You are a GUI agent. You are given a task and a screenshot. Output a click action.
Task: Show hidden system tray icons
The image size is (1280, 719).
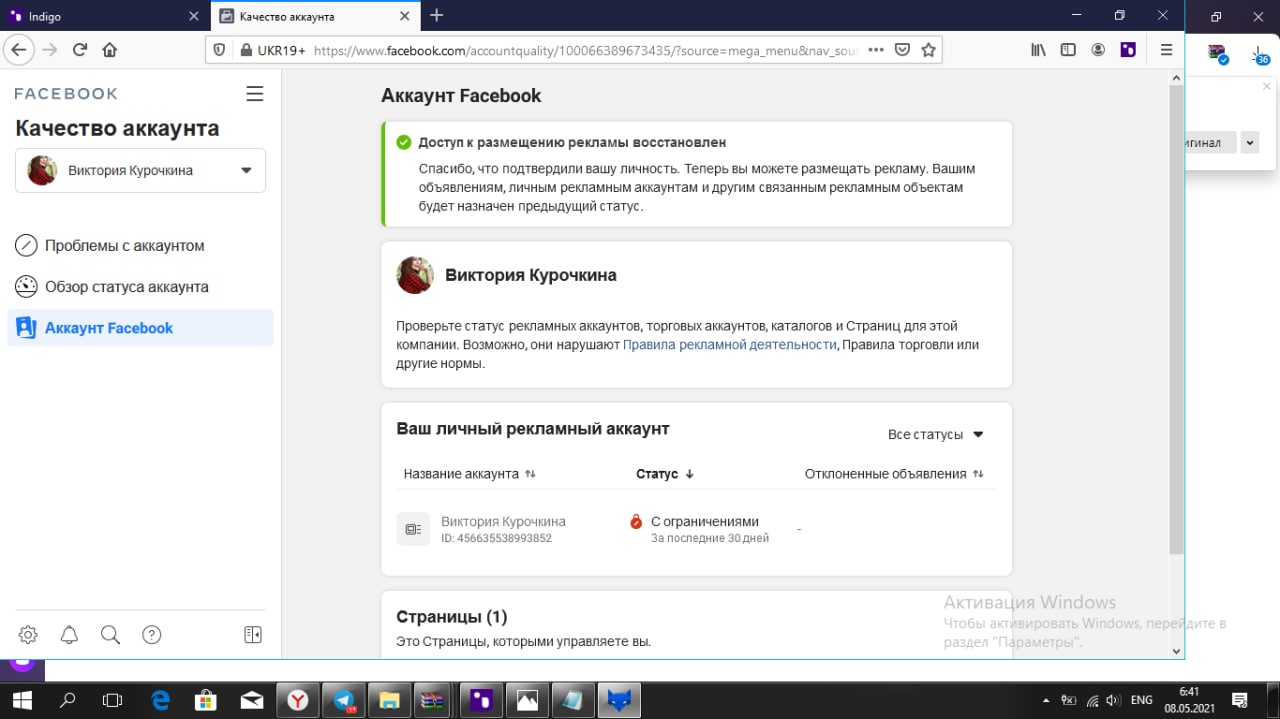pyautogui.click(x=1046, y=700)
